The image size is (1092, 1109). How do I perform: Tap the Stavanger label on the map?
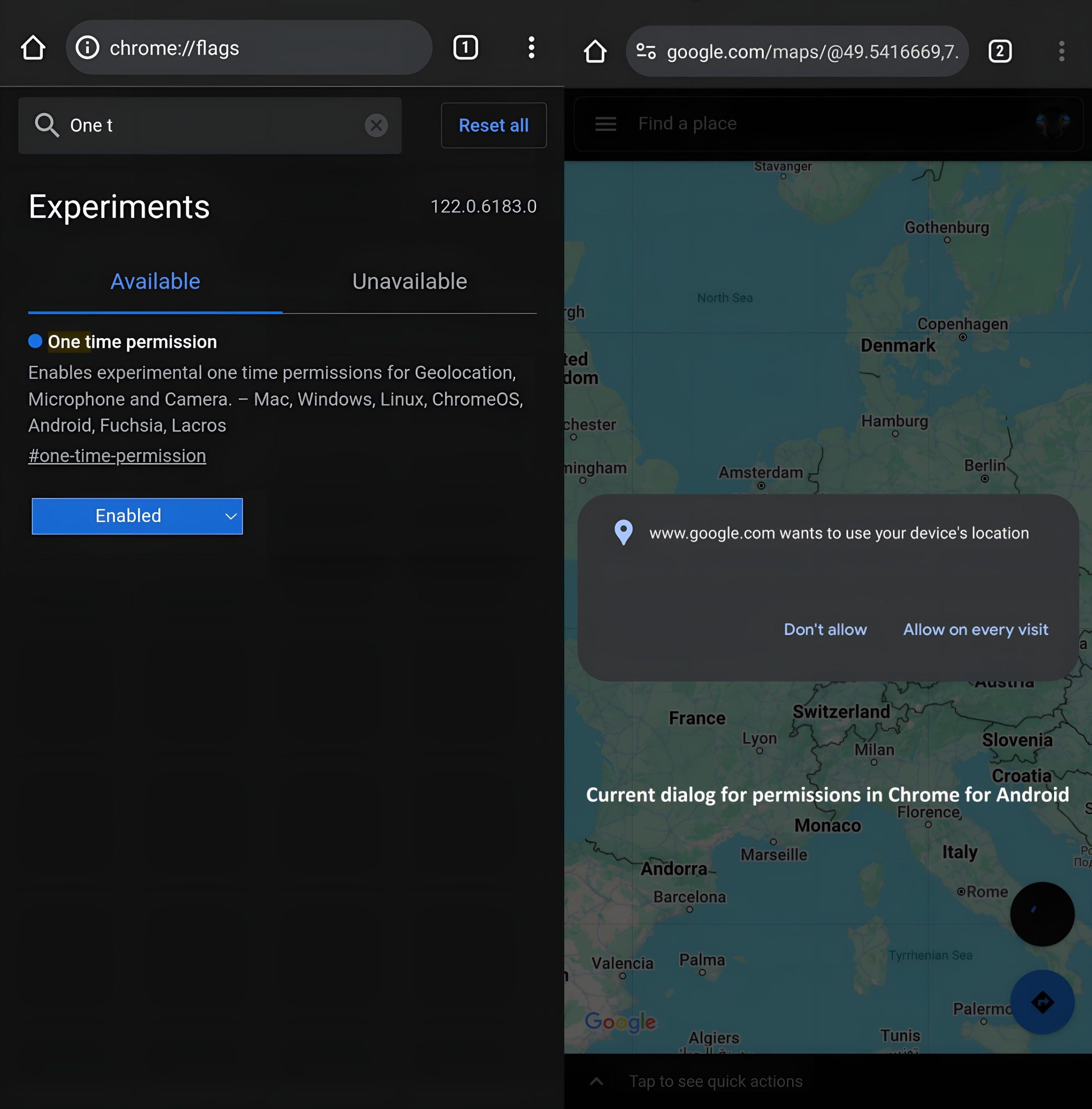(x=782, y=166)
